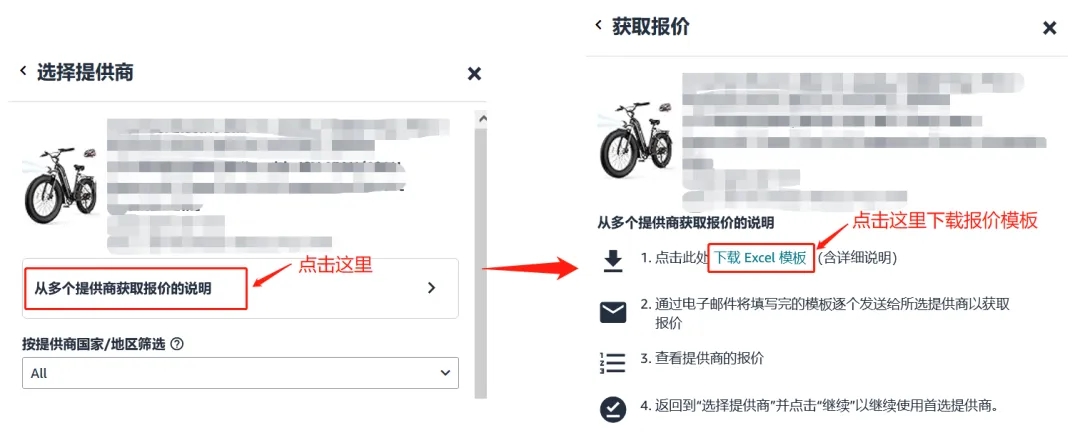This screenshot has width=1080, height=448.
Task: Close the 获取报价 panel
Action: click(x=1049, y=28)
